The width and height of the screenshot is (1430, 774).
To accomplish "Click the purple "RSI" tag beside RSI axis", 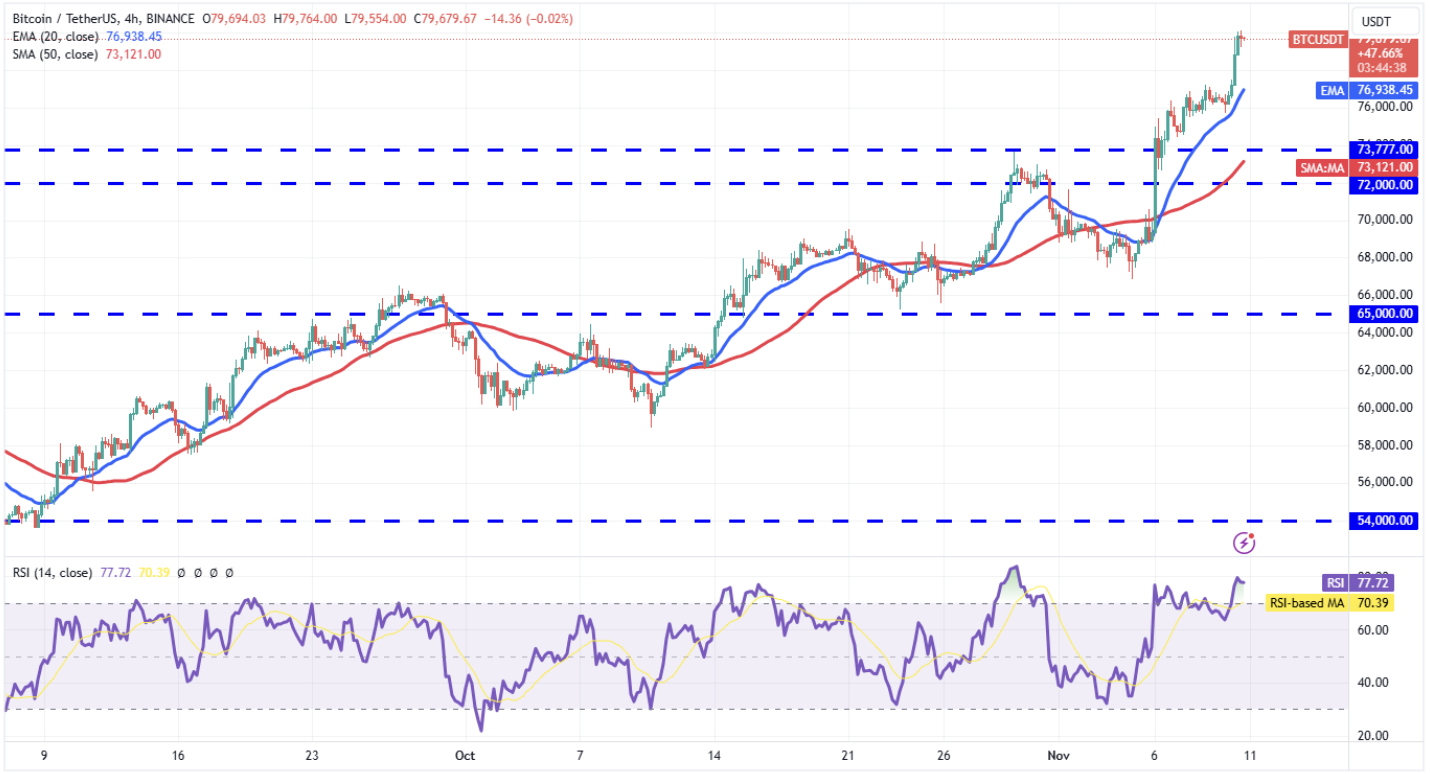I will [1334, 582].
